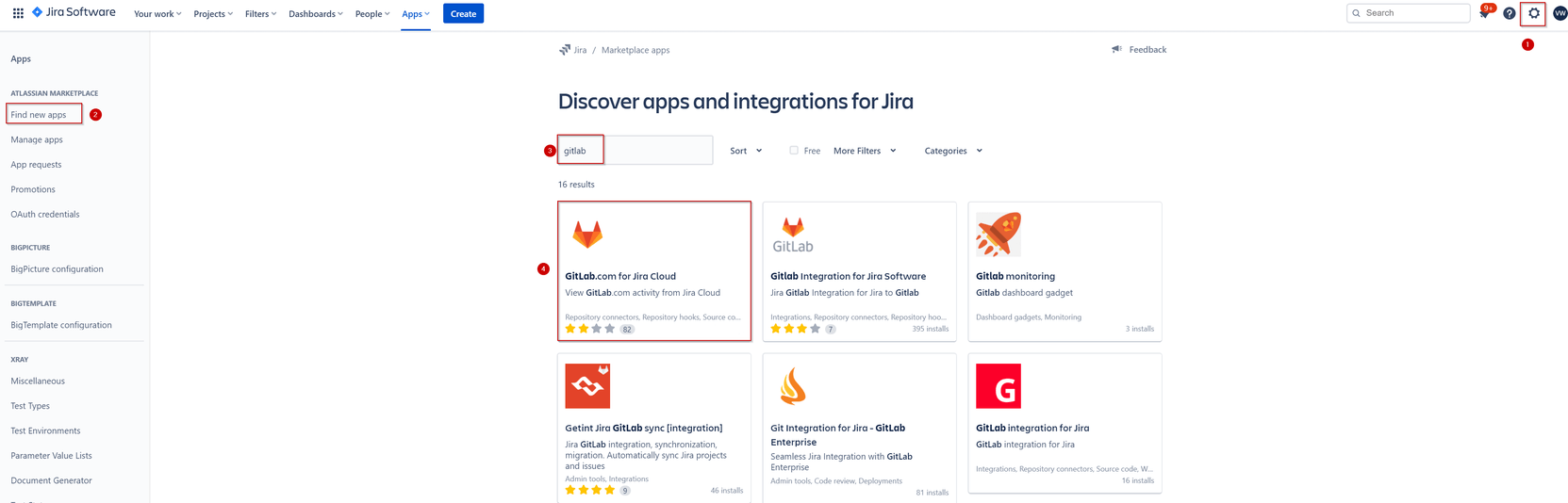Open GitLab.com for Jira Cloud app title
1568x503 pixels.
620,276
